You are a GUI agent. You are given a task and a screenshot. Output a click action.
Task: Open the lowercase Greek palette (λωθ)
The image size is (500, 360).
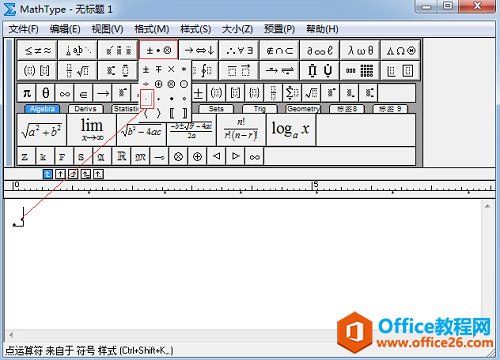click(360, 50)
